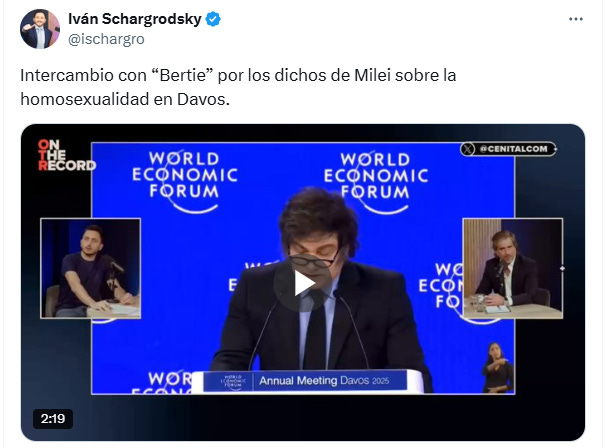Click the 2:19 video duration label
Viewport: 607px width, 448px height.
[53, 419]
